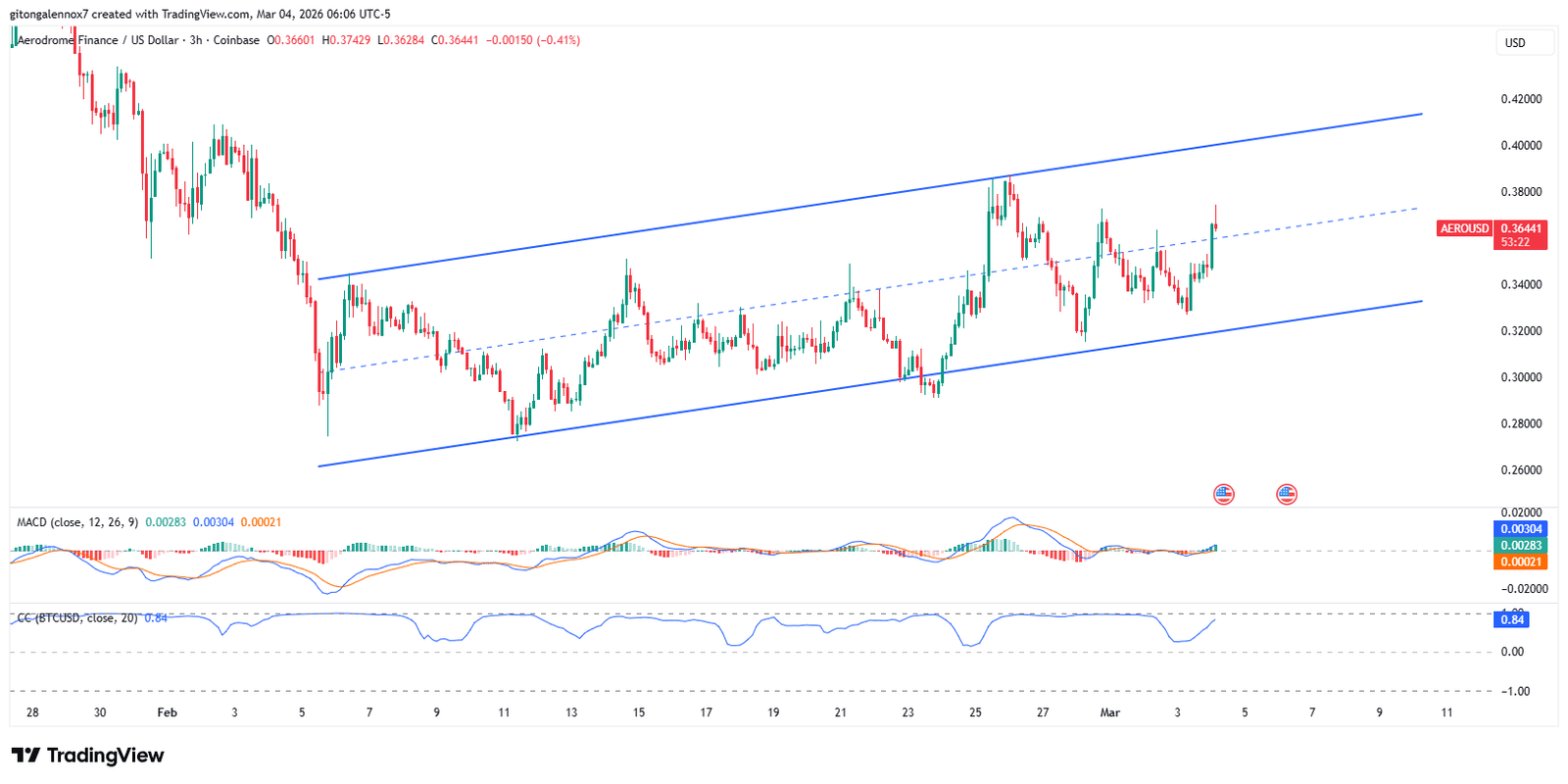The image size is (1568, 784).
Task: Click the Mar label on time axis
Action: 1109,712
